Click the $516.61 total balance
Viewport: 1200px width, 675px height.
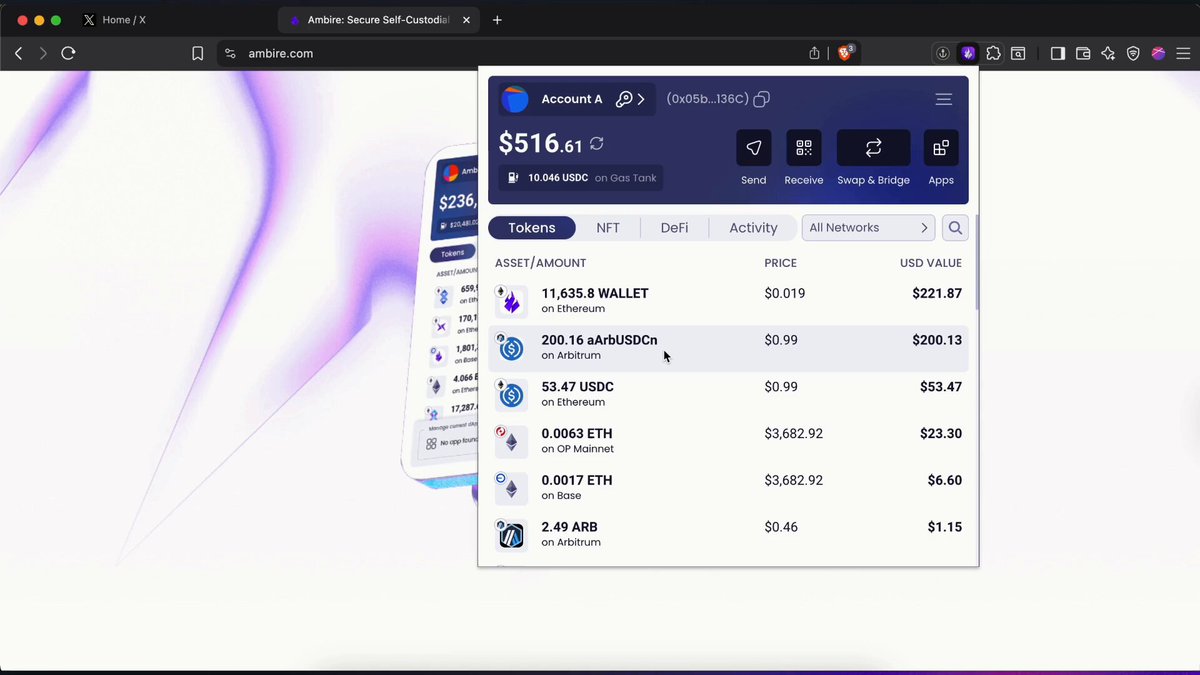tap(541, 144)
